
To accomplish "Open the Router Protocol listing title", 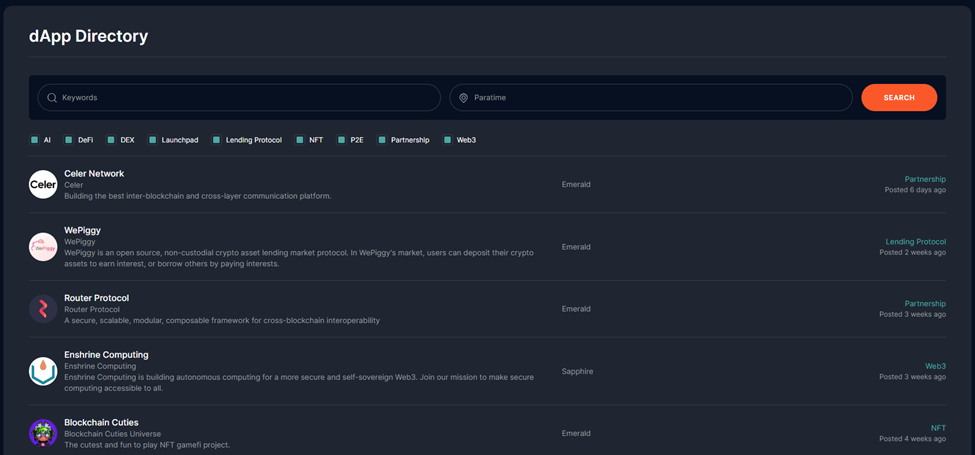I will [96, 298].
